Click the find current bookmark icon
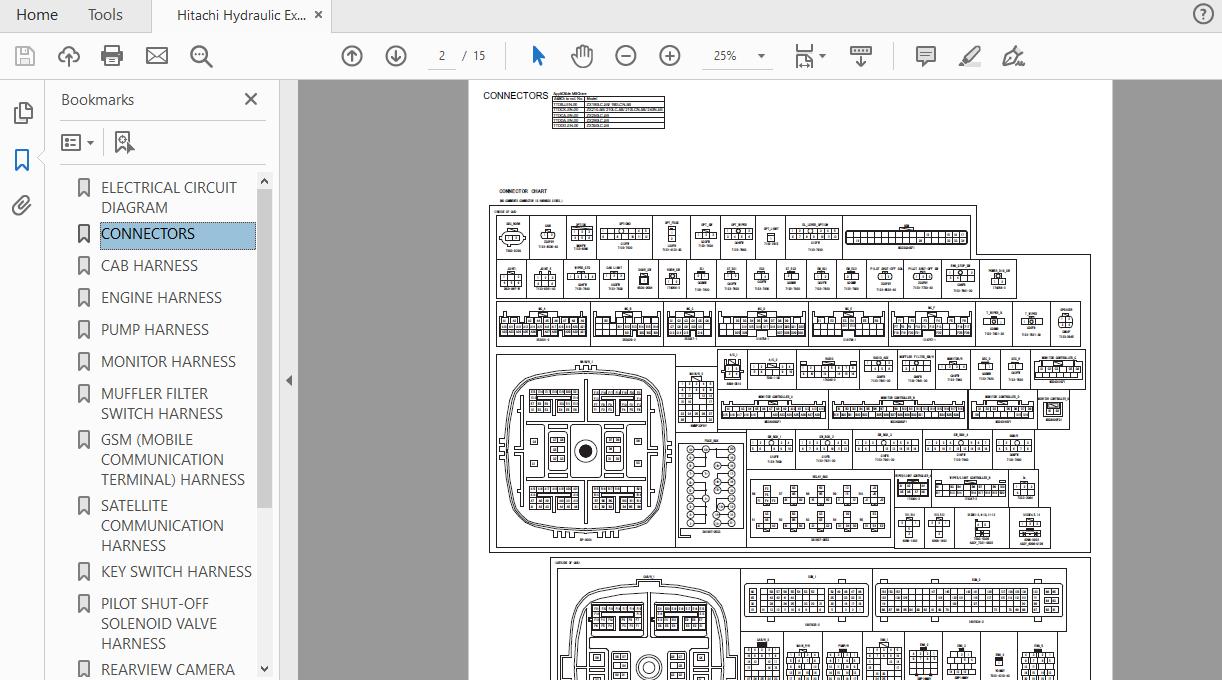Viewport: 1222px width, 680px height. (x=124, y=143)
